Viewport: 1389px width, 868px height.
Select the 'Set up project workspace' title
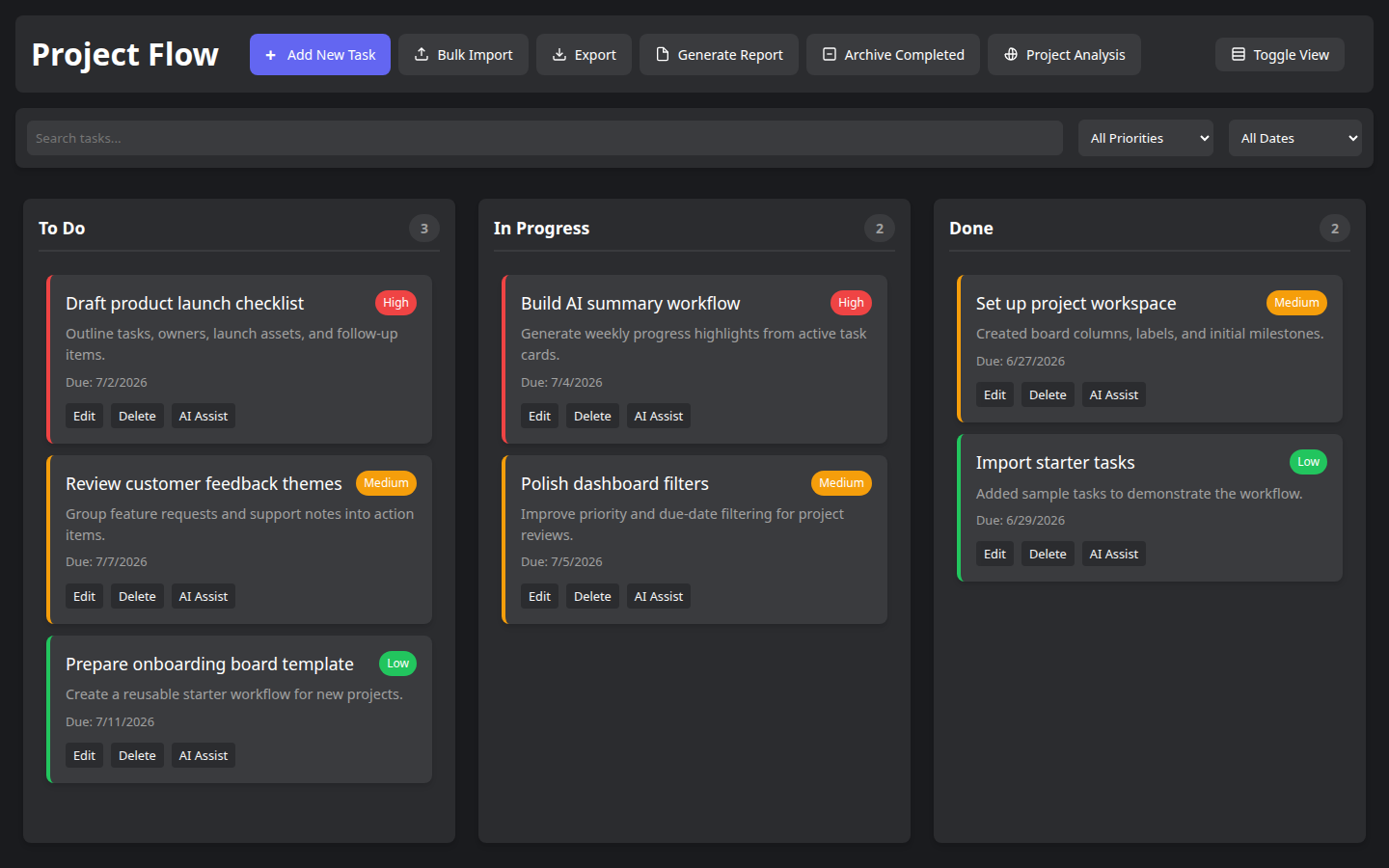coord(1076,304)
